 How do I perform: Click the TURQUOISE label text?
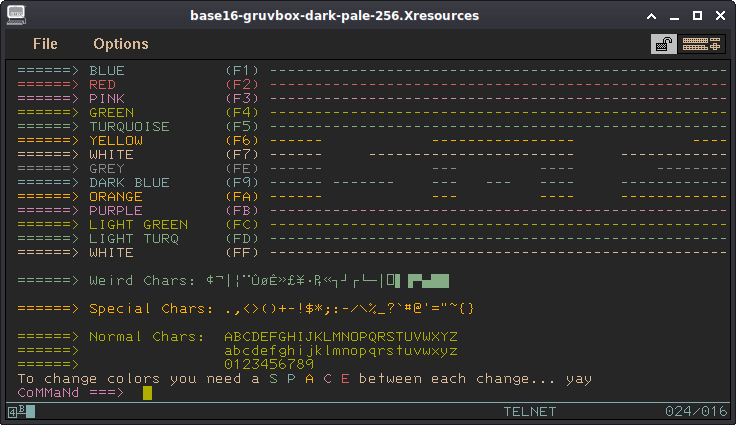click(x=130, y=127)
